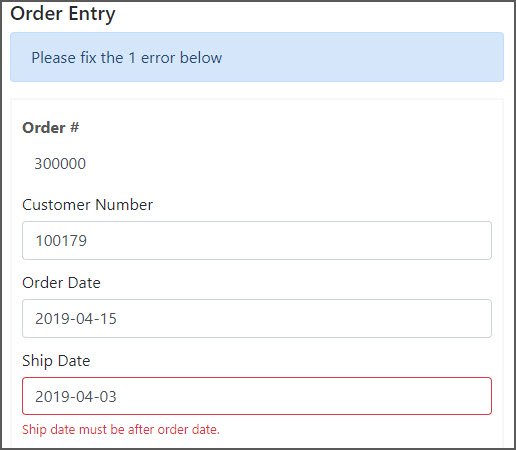This screenshot has height=450, width=516.
Task: Place cursor on the 100179 customer value
Action: 61,241
